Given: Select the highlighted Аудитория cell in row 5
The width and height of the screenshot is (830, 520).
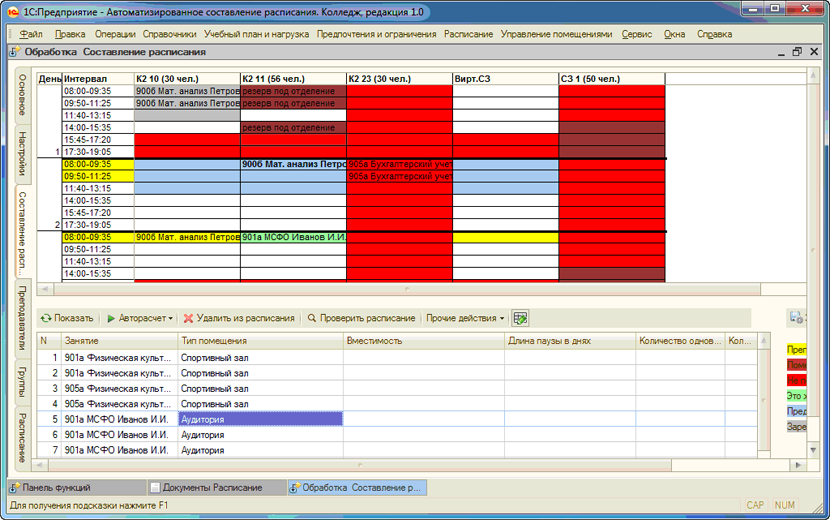Looking at the screenshot, I should 260,419.
